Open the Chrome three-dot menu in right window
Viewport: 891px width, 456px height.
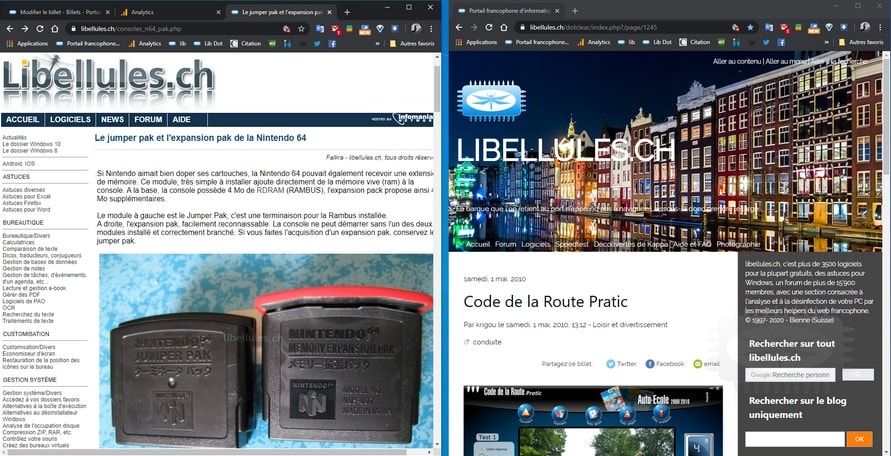880,27
